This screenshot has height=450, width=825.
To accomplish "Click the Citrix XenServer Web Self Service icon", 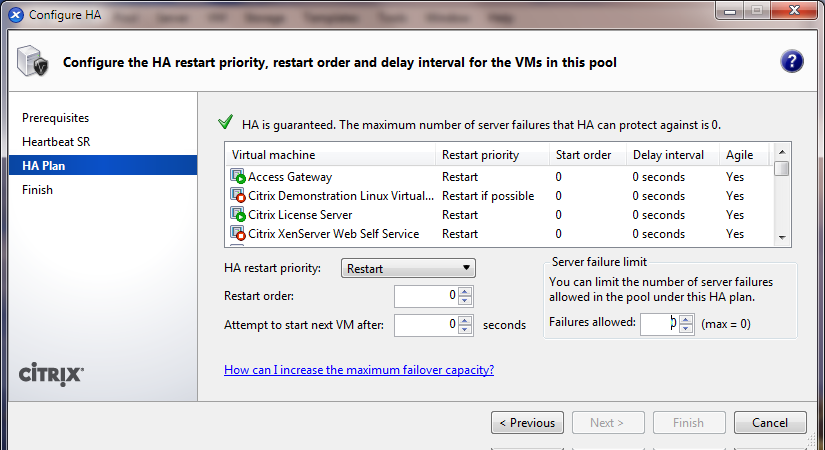I will coord(238,233).
